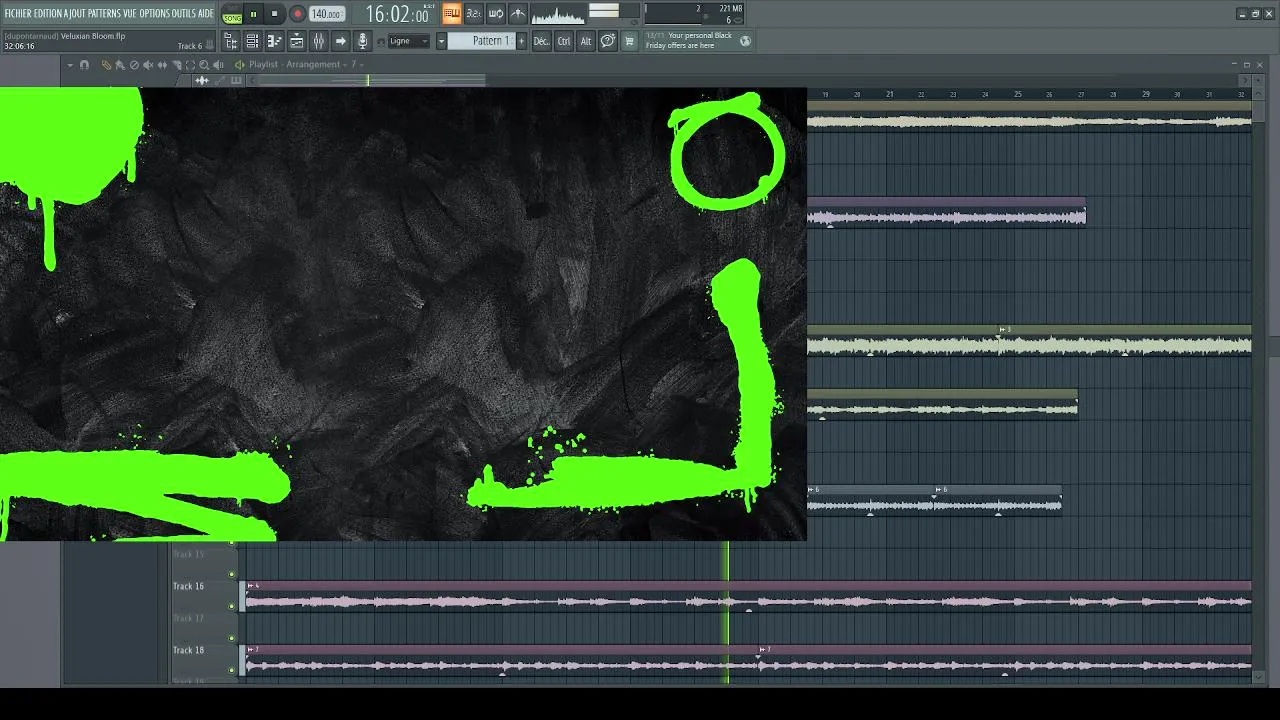Pause playback with the pause button
The height and width of the screenshot is (720, 1280).
tap(253, 14)
